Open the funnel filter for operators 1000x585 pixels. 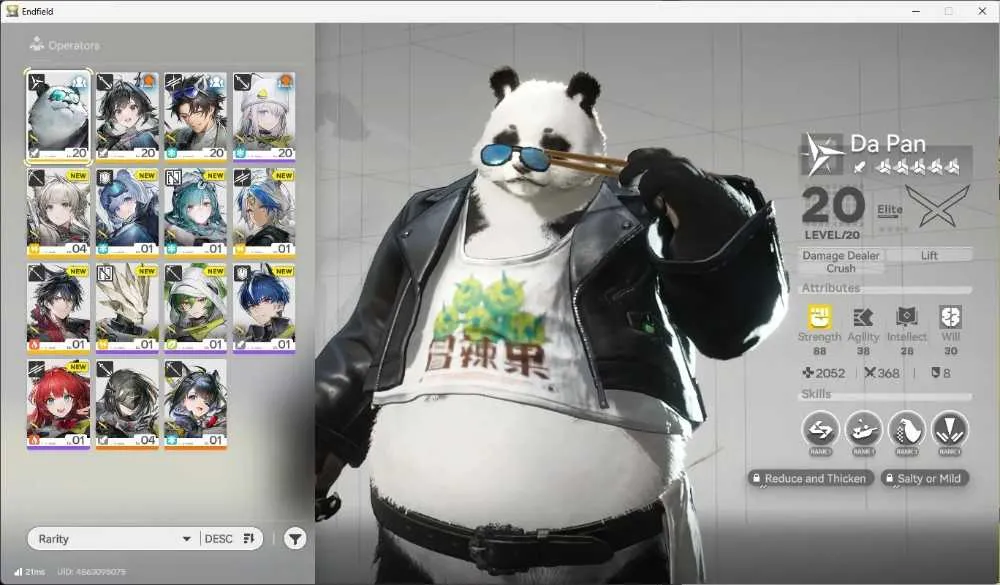(x=295, y=539)
